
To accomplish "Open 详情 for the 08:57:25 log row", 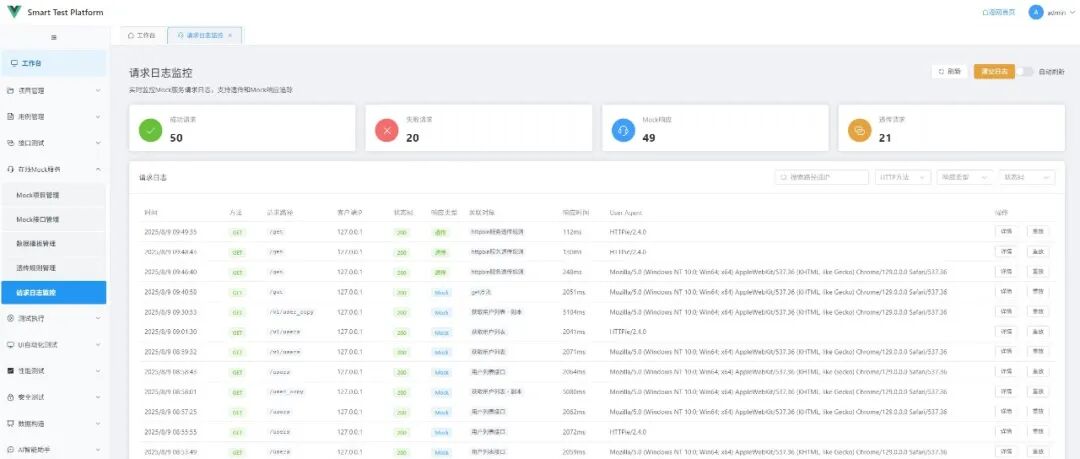I will tap(1006, 411).
